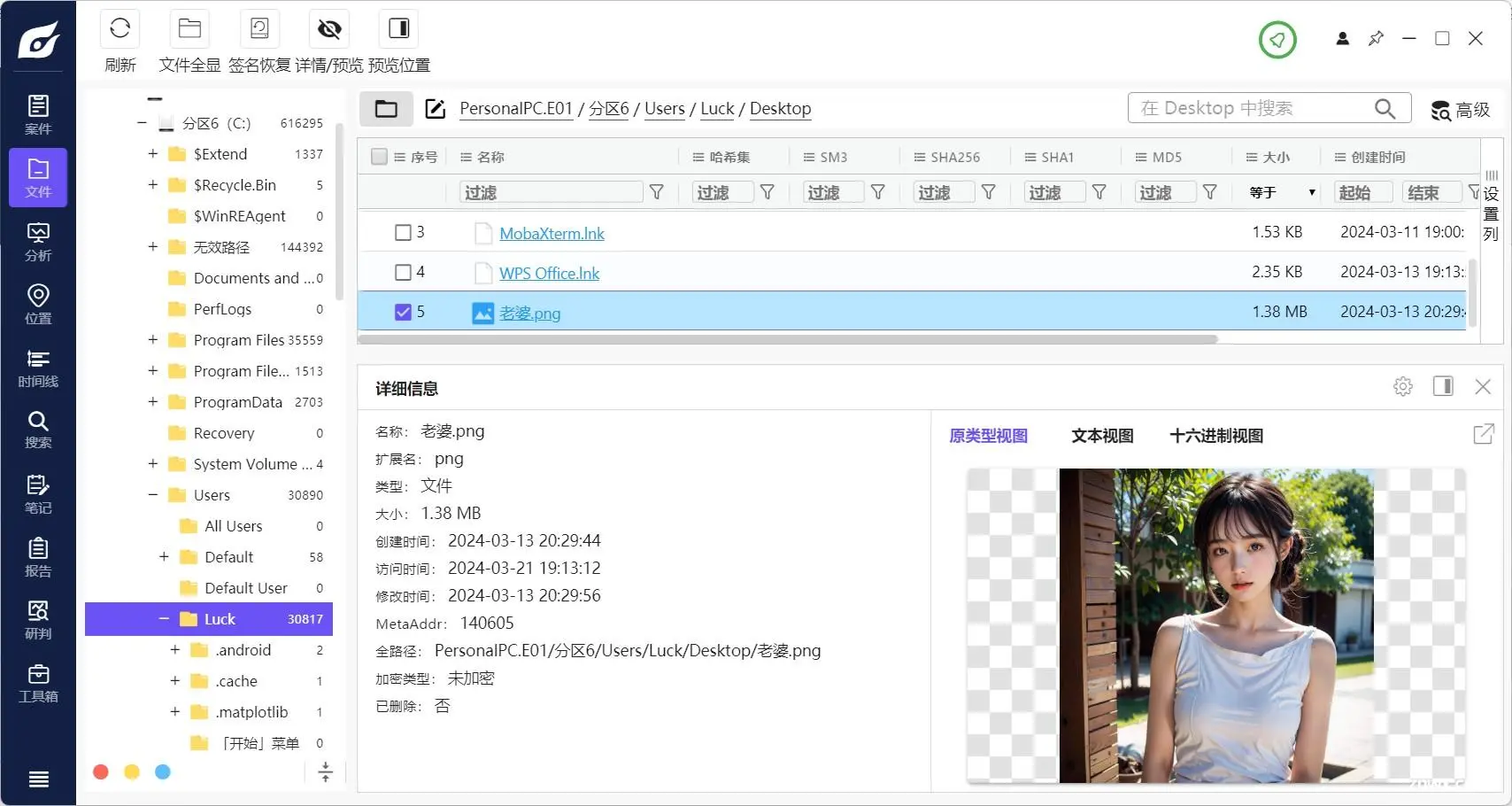
Task: Expand the Default folder
Action: (x=164, y=557)
